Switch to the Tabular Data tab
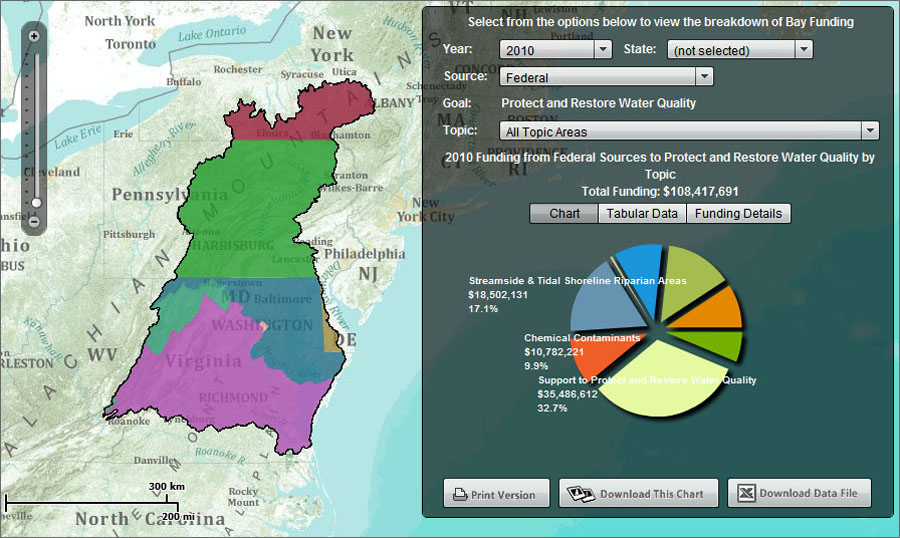Viewport: 900px width, 538px height. (x=642, y=214)
